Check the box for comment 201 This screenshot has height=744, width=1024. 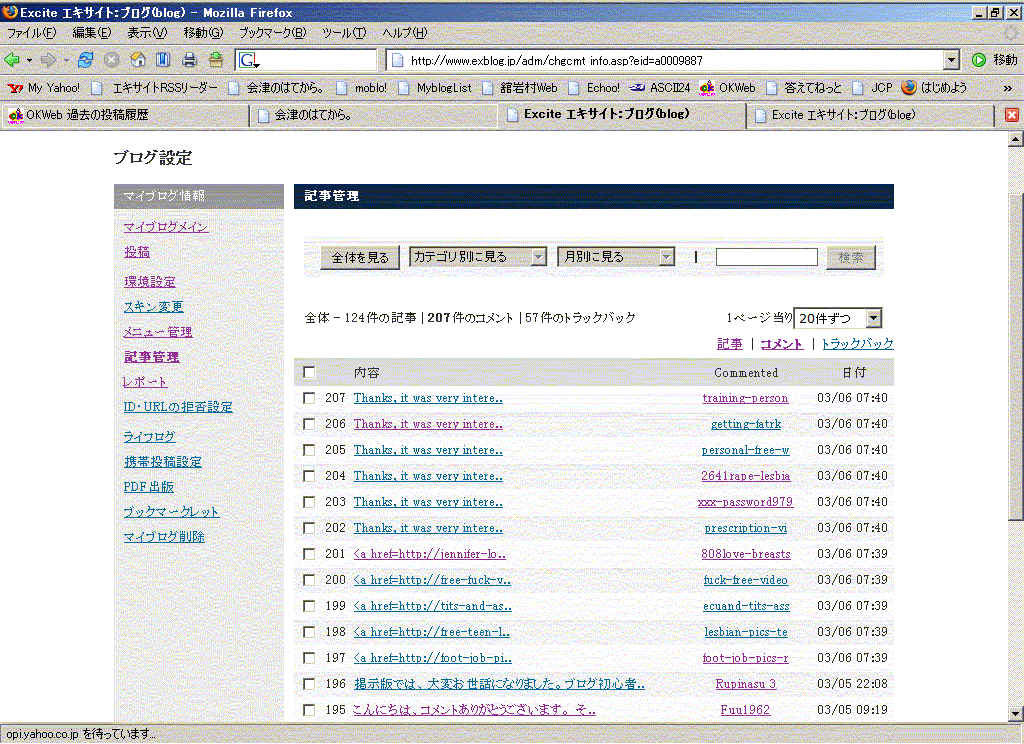tap(310, 554)
